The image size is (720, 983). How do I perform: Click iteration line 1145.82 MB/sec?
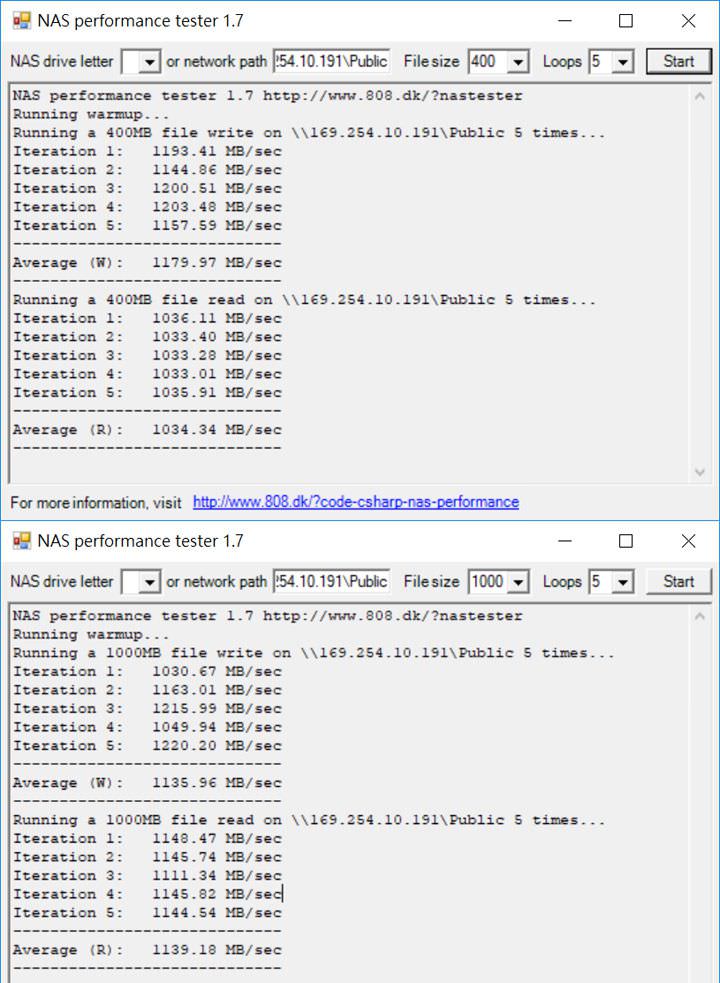[x=147, y=894]
